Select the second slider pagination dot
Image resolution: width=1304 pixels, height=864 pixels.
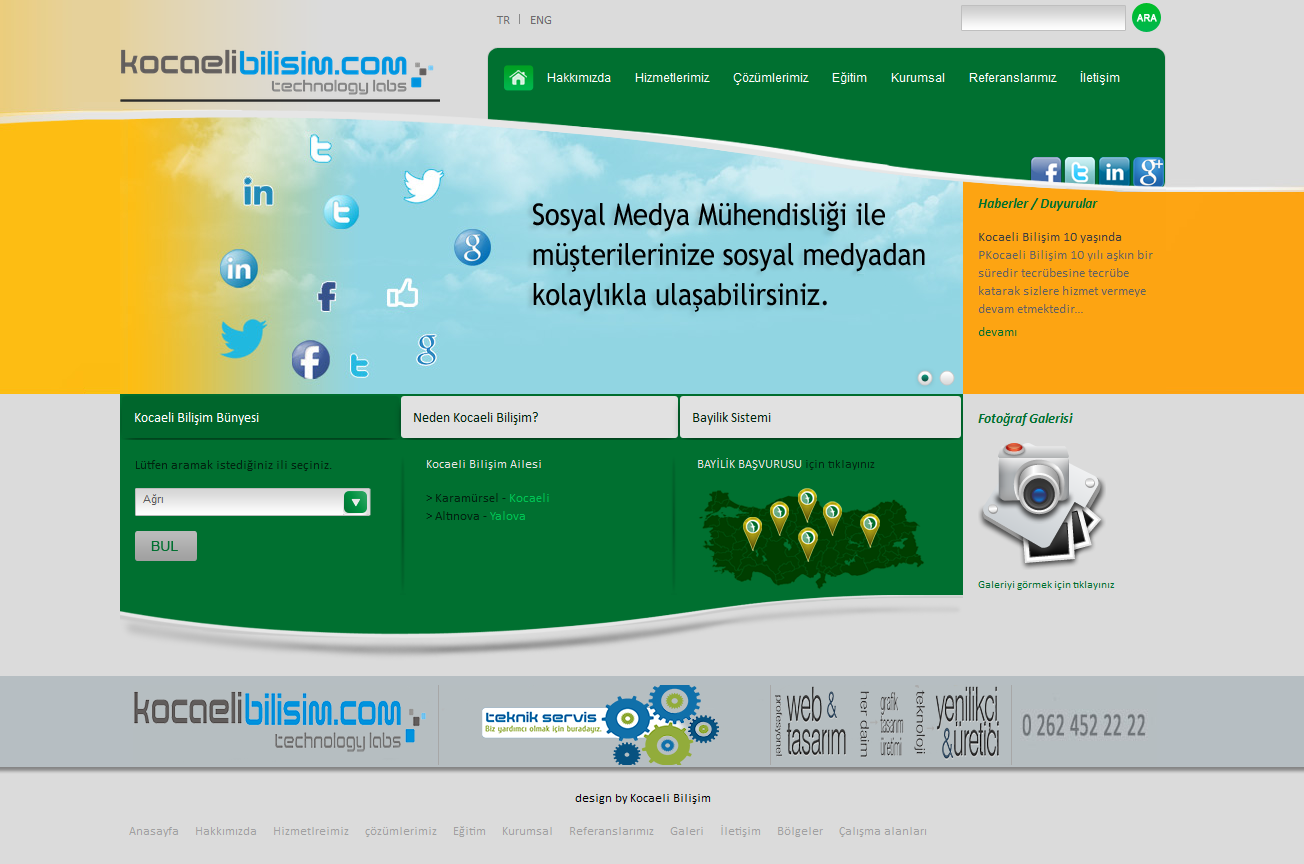[947, 378]
